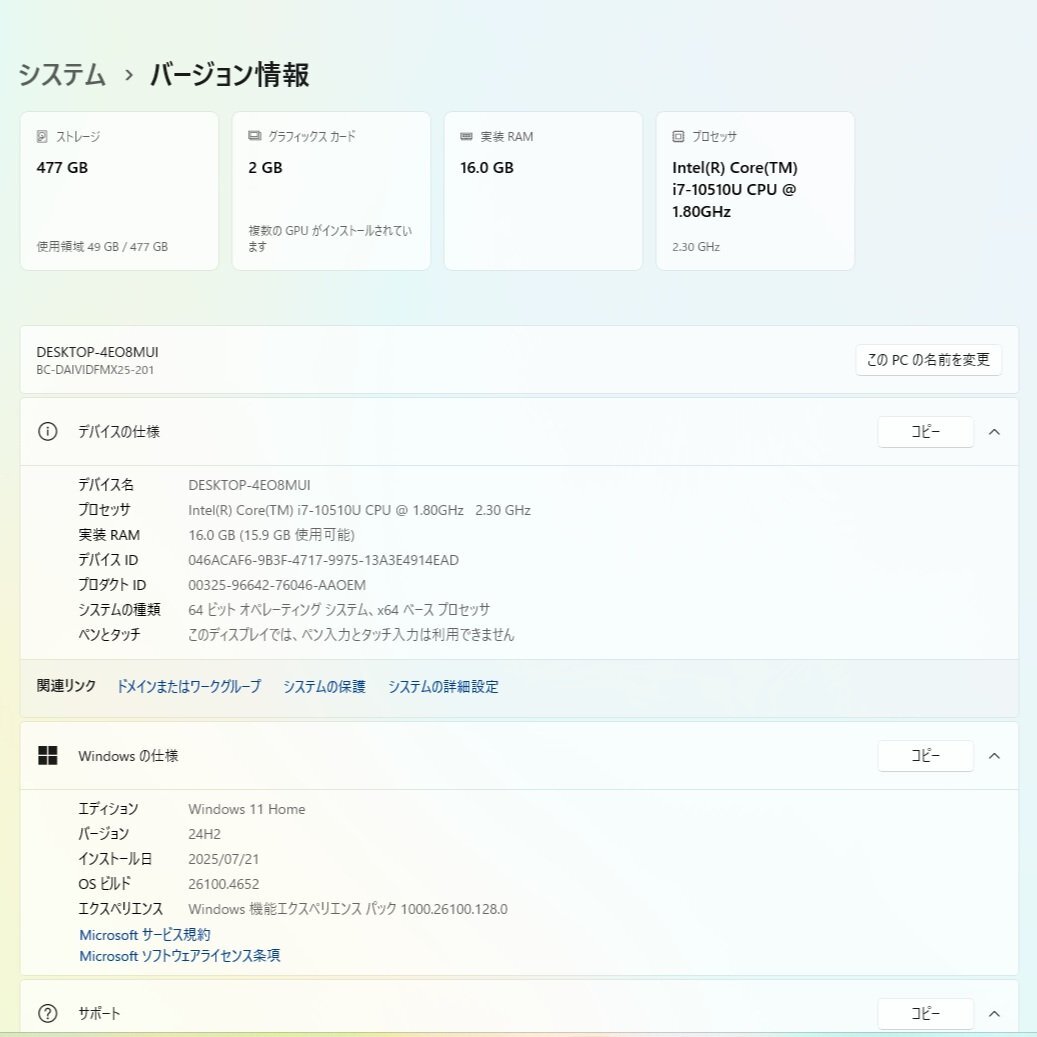1037x1037 pixels.
Task: Click the RAM icon in the 実装 RAM card
Action: pos(466,136)
